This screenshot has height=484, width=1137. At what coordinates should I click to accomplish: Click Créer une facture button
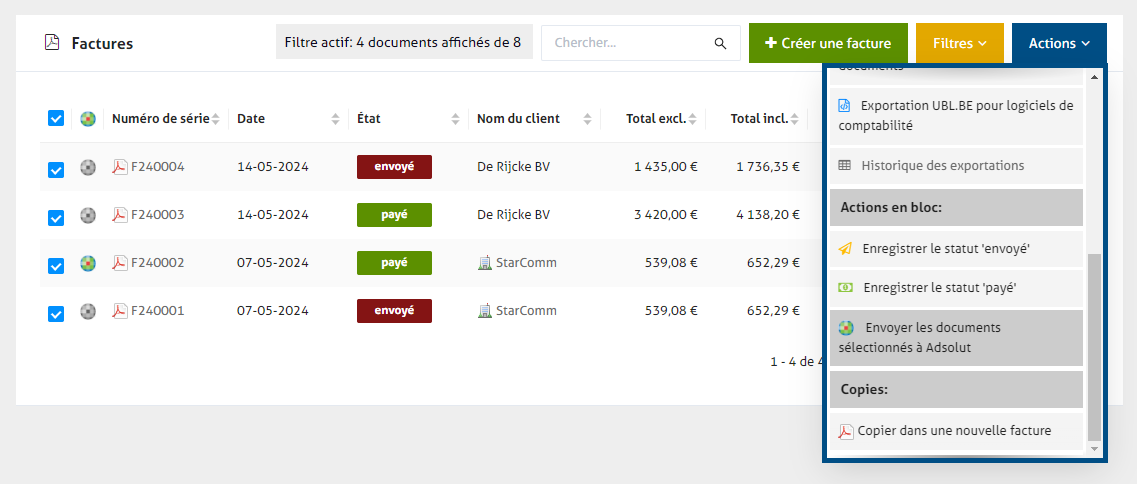point(827,44)
